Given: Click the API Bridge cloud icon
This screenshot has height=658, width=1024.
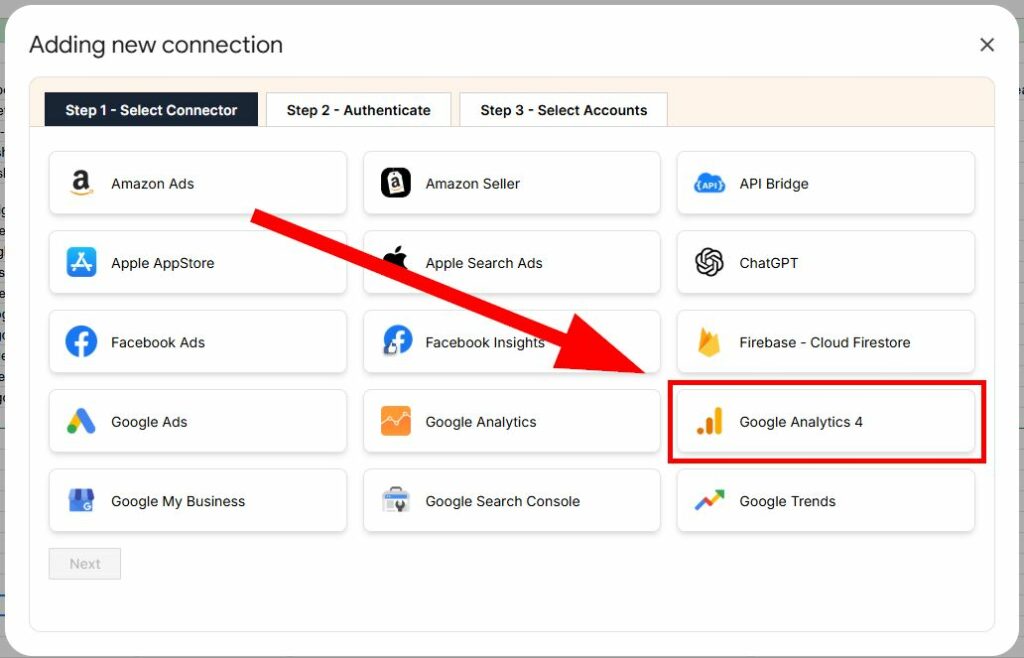Looking at the screenshot, I should tap(709, 183).
